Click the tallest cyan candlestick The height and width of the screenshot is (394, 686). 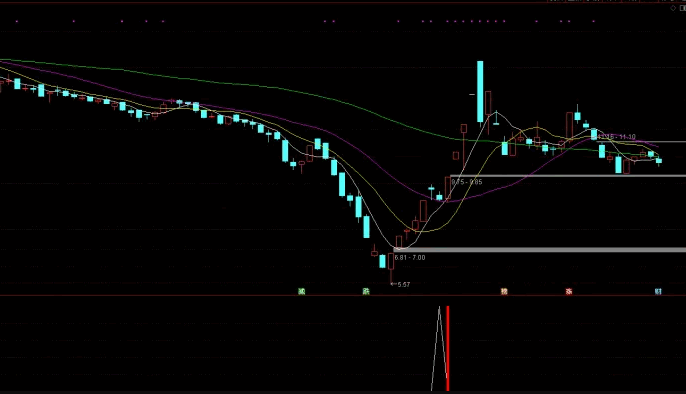point(480,91)
